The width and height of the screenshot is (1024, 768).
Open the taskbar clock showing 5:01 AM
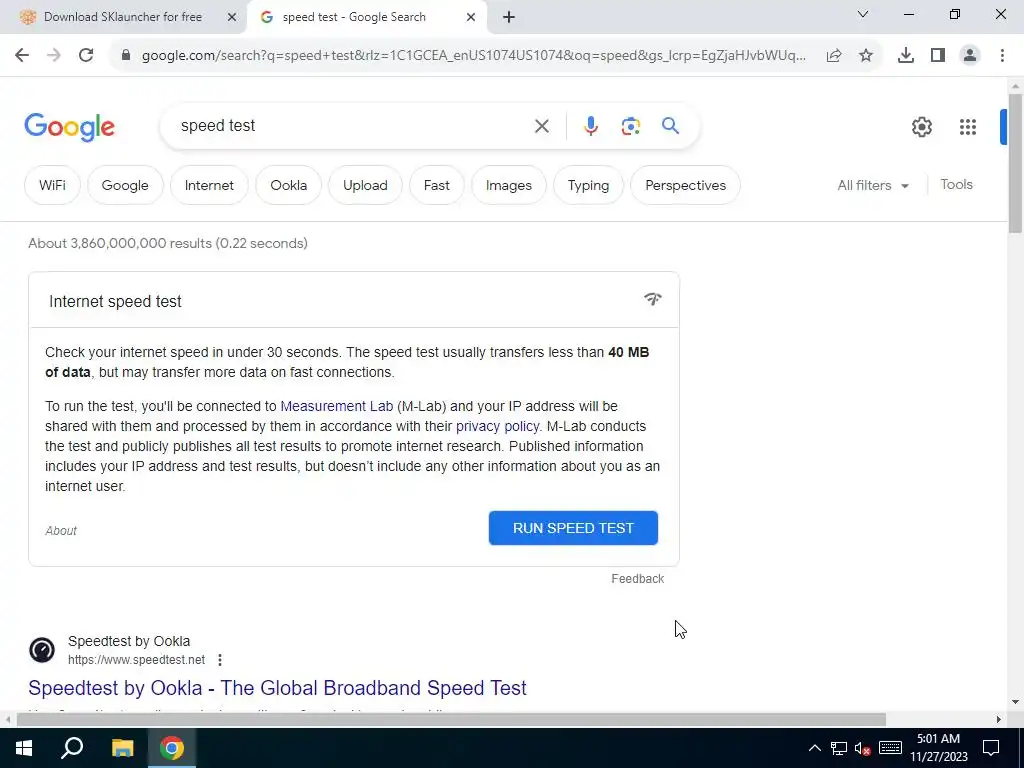[938, 748]
